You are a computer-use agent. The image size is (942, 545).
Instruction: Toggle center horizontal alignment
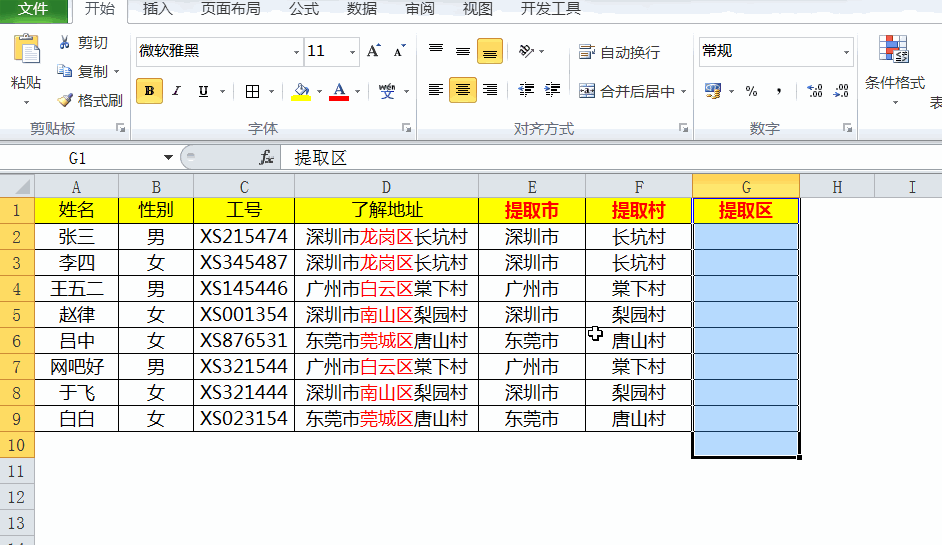(x=463, y=90)
